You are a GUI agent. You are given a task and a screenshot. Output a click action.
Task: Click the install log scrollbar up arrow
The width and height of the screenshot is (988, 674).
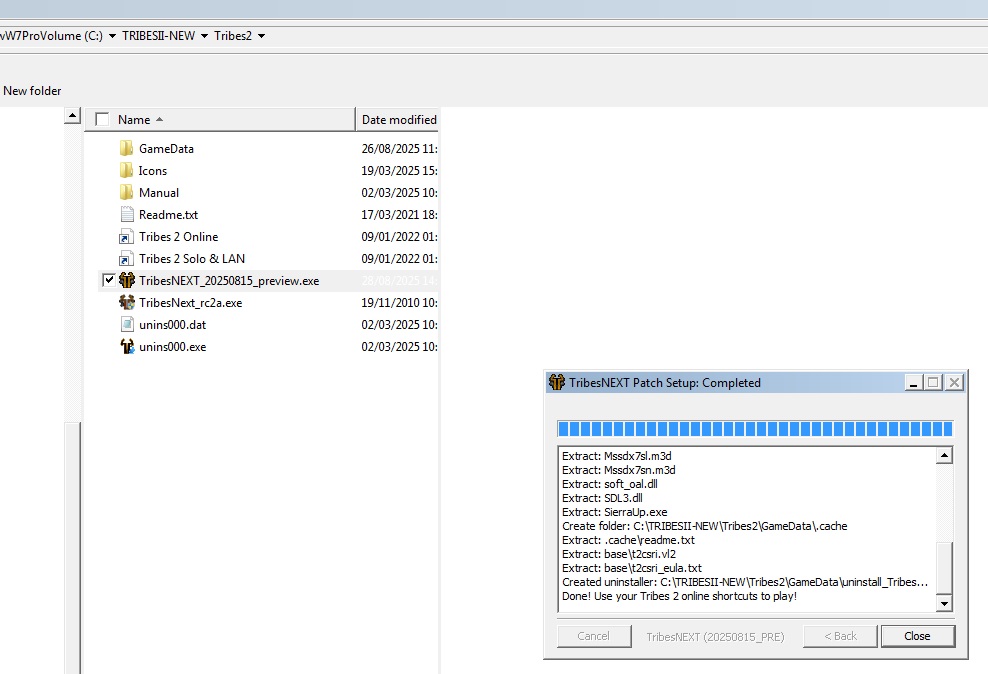point(944,455)
